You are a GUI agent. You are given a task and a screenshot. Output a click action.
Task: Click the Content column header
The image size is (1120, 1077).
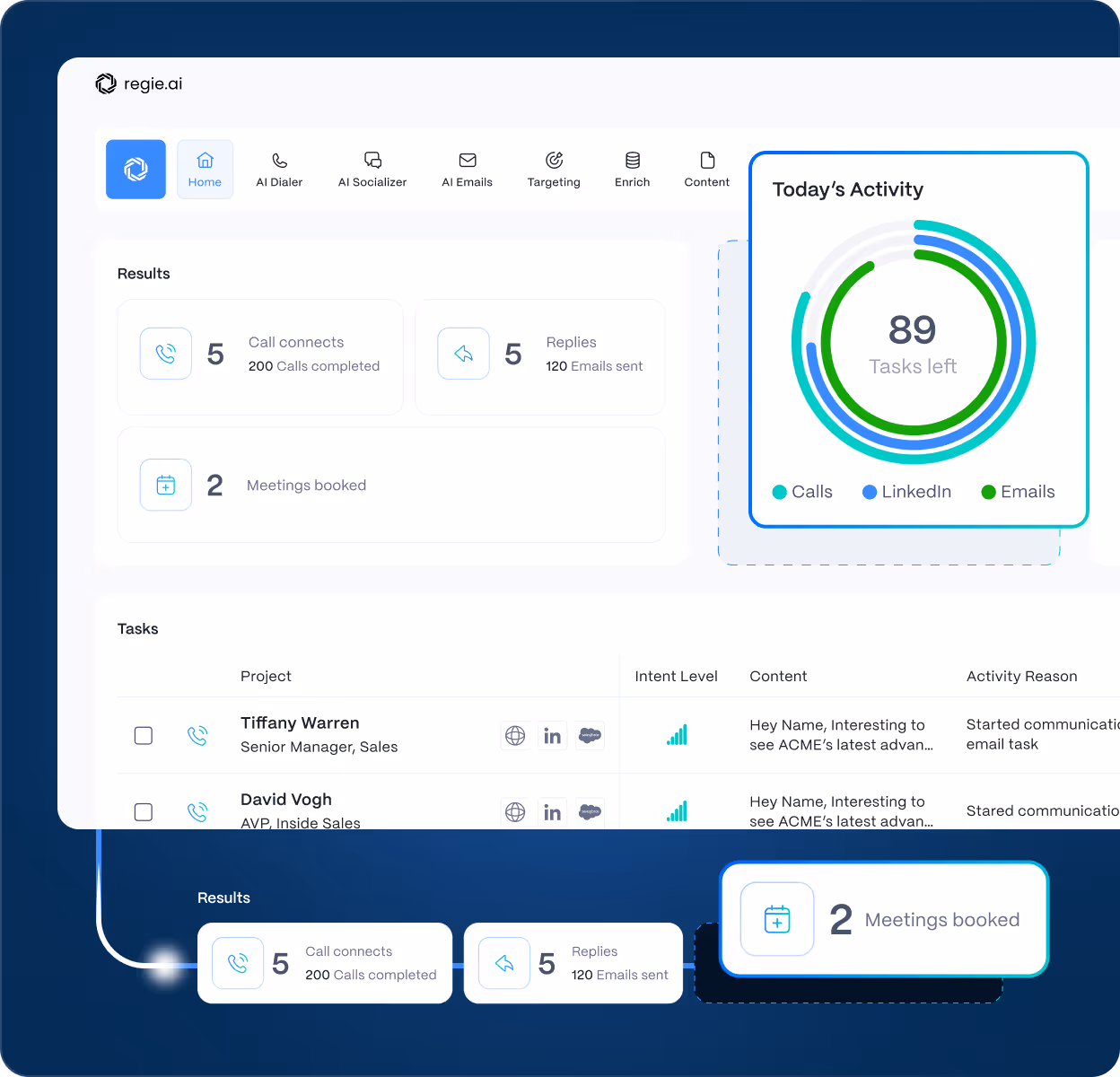point(778,677)
